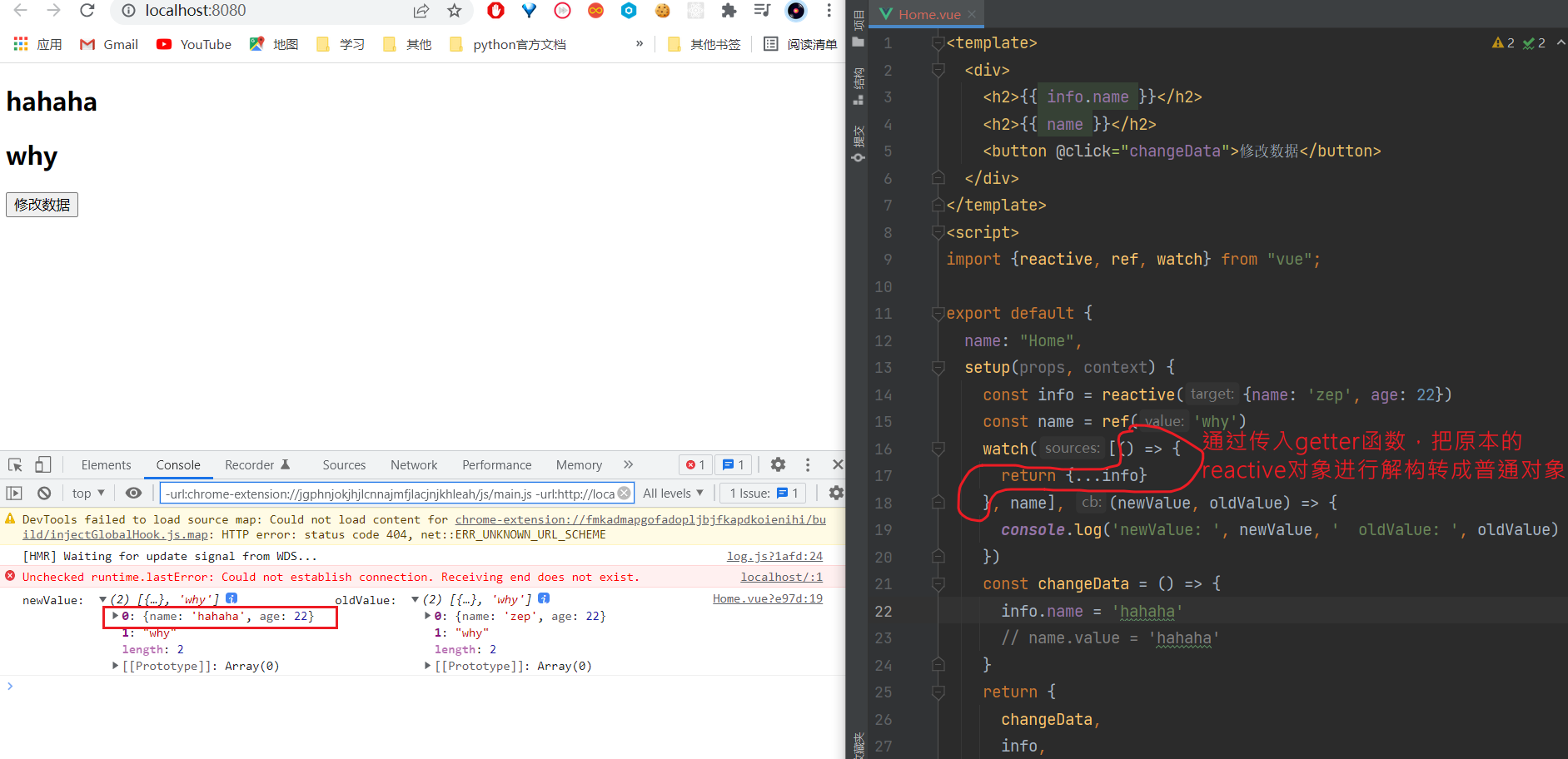Switch to the Sources tab
This screenshot has height=759, width=1568.
(x=344, y=465)
